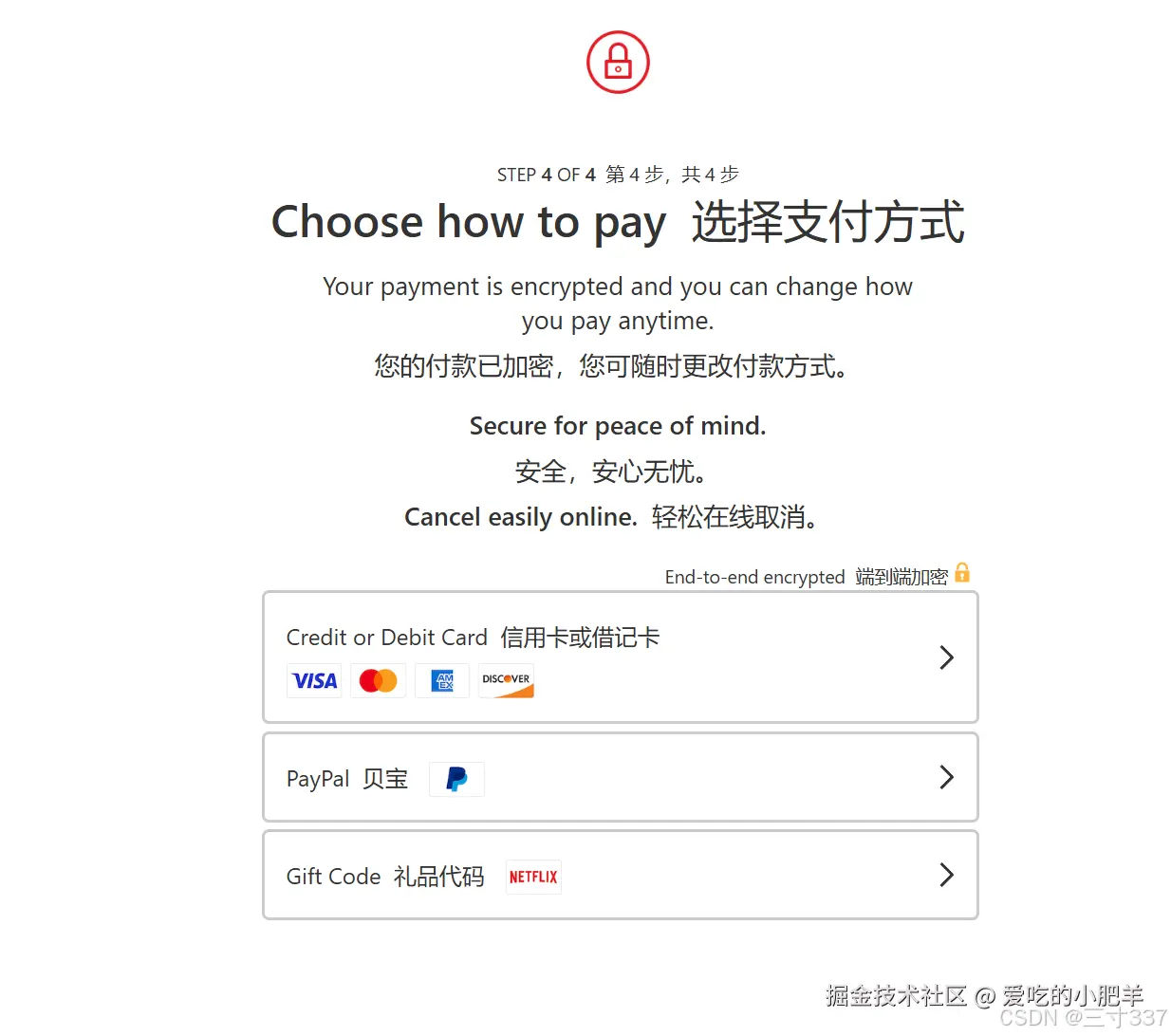Open Credit or Debit Card chevron arrow
The width and height of the screenshot is (1171, 1036).
tap(946, 657)
